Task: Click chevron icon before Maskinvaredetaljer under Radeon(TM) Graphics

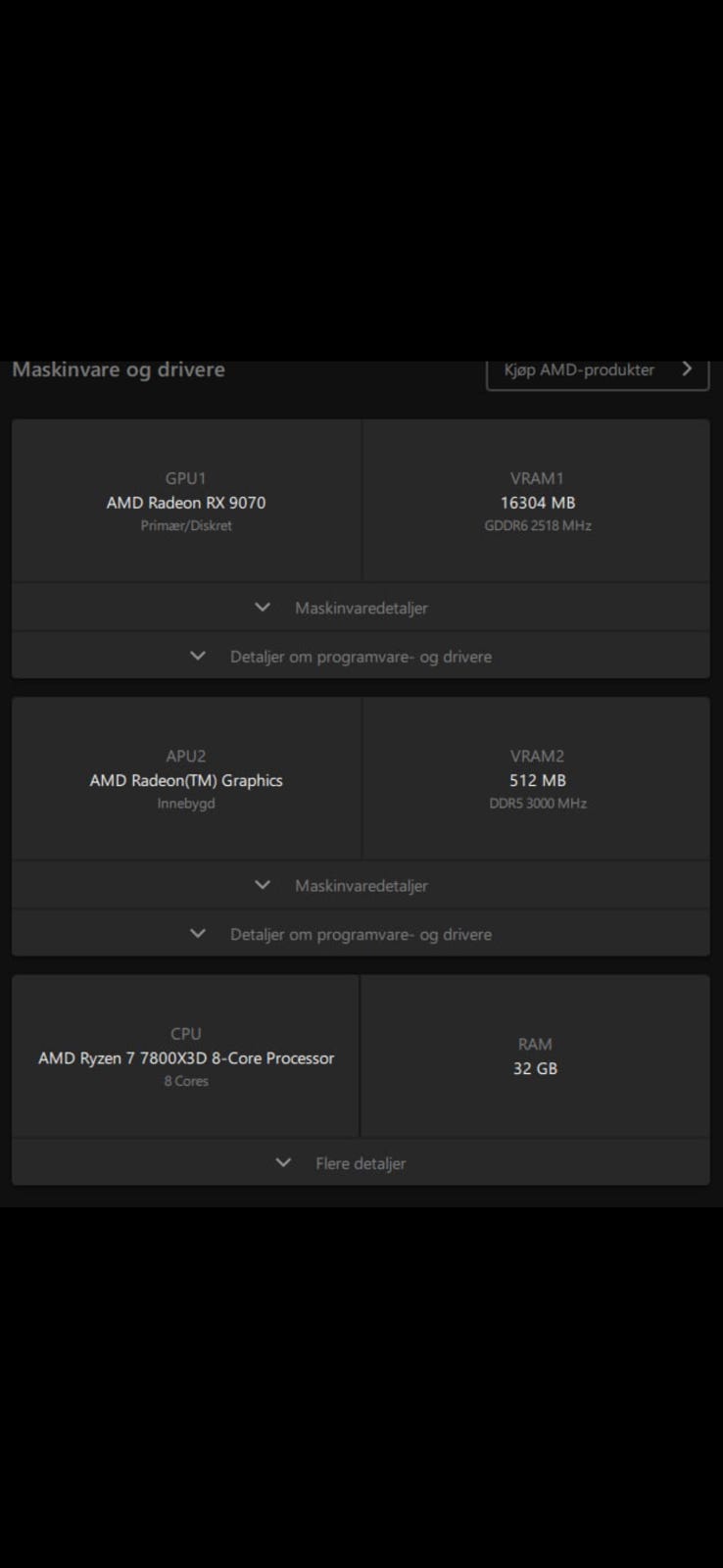Action: pyautogui.click(x=263, y=884)
